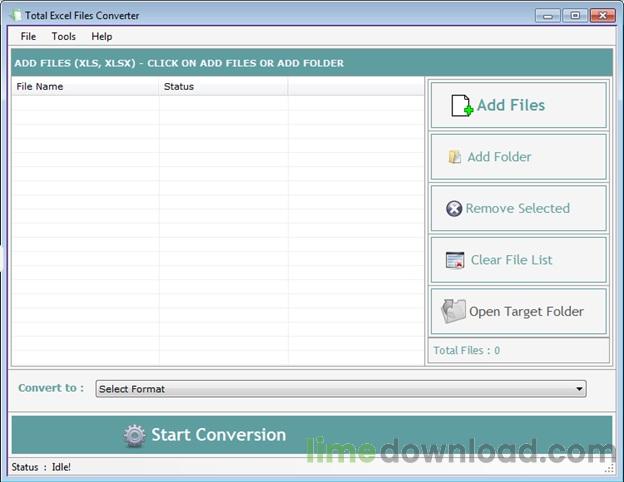Open the Tools menu
Screen dimensions: 624x482
pos(64,37)
